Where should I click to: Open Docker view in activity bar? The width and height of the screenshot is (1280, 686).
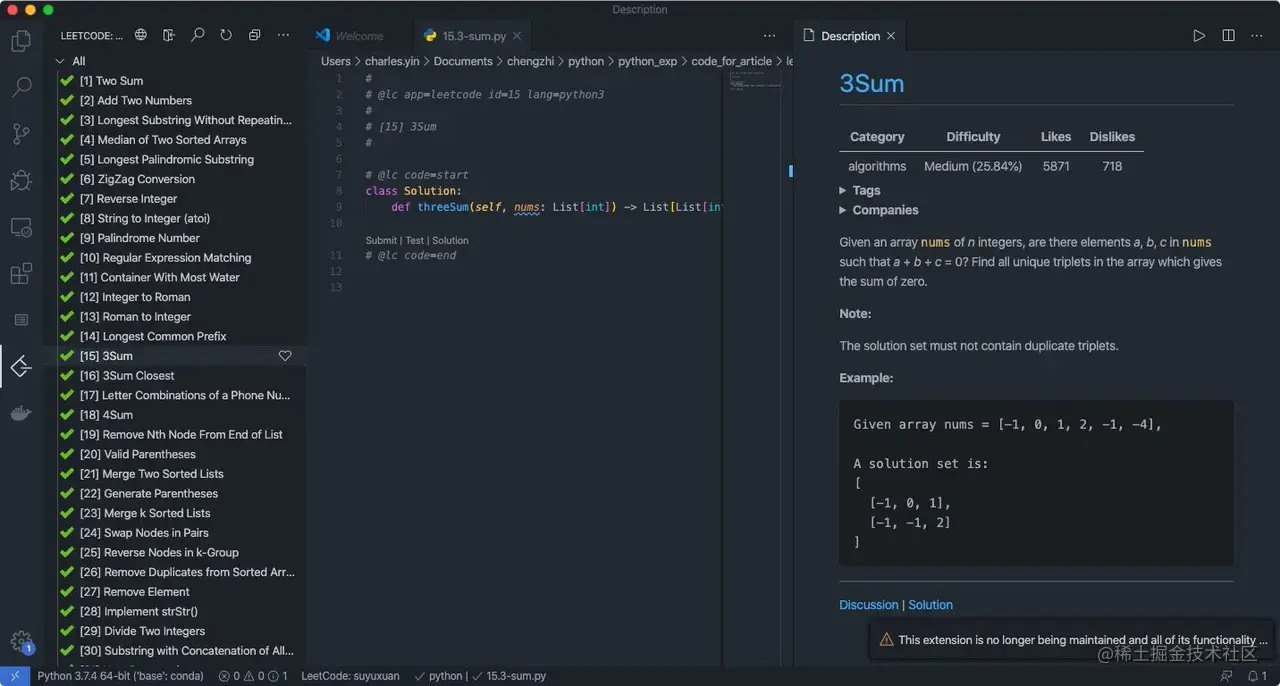point(21,413)
